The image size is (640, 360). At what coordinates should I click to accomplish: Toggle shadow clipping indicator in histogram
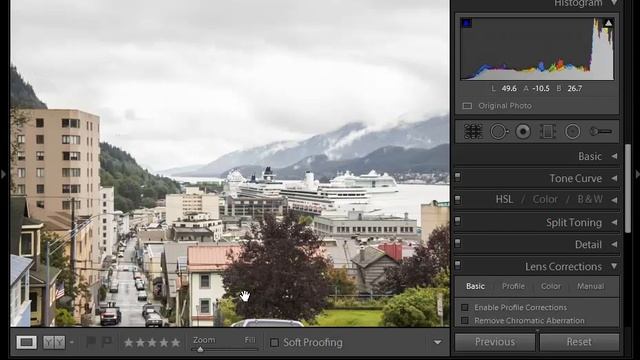click(x=466, y=23)
